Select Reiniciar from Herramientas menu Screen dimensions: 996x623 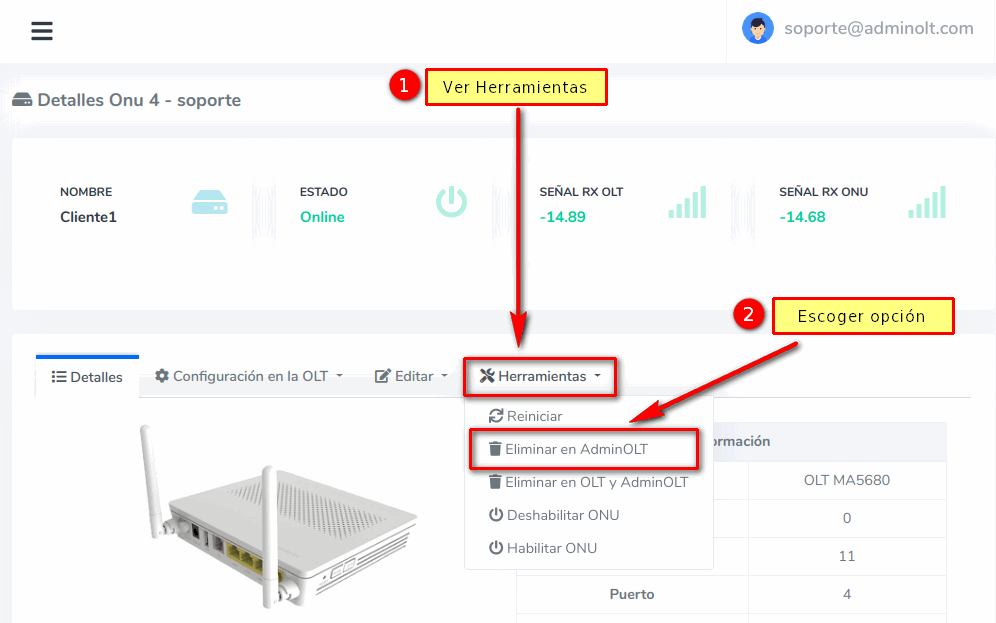(534, 416)
